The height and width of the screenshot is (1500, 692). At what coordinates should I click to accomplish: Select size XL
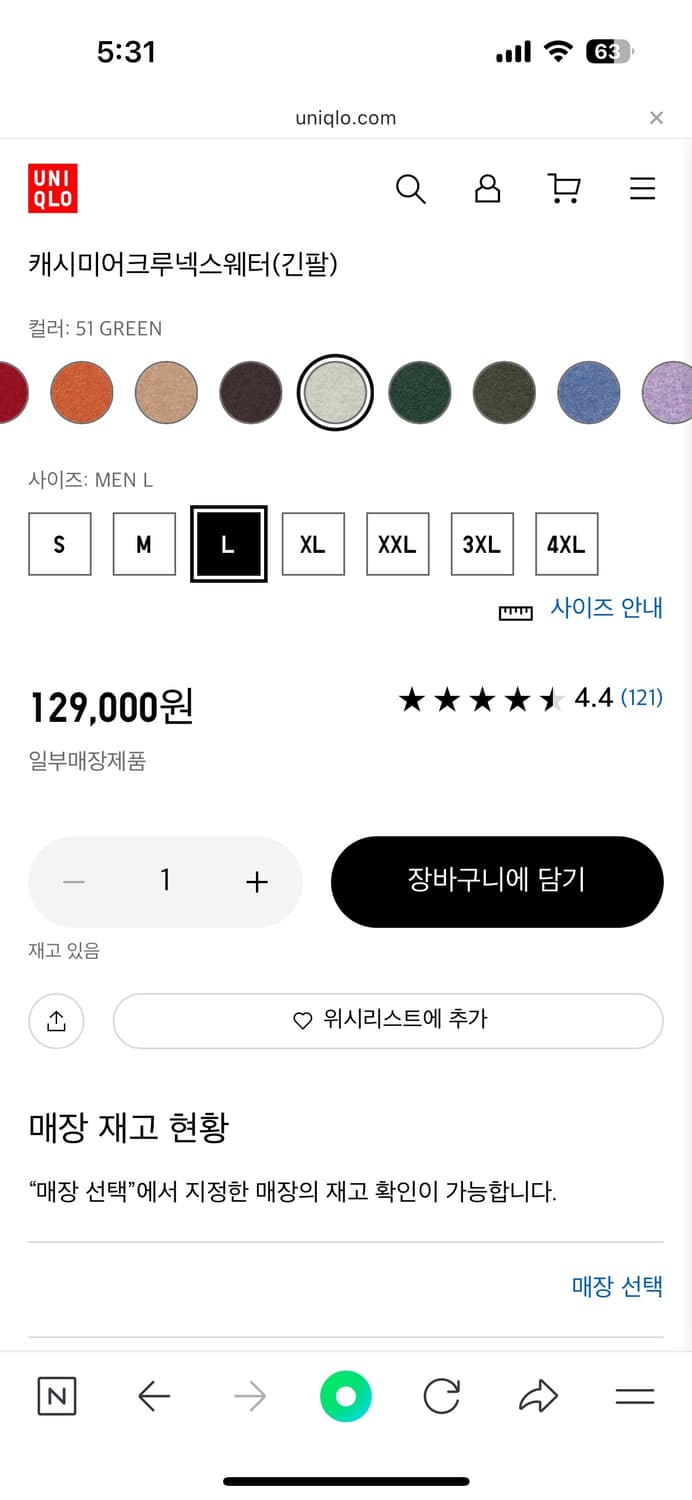313,543
